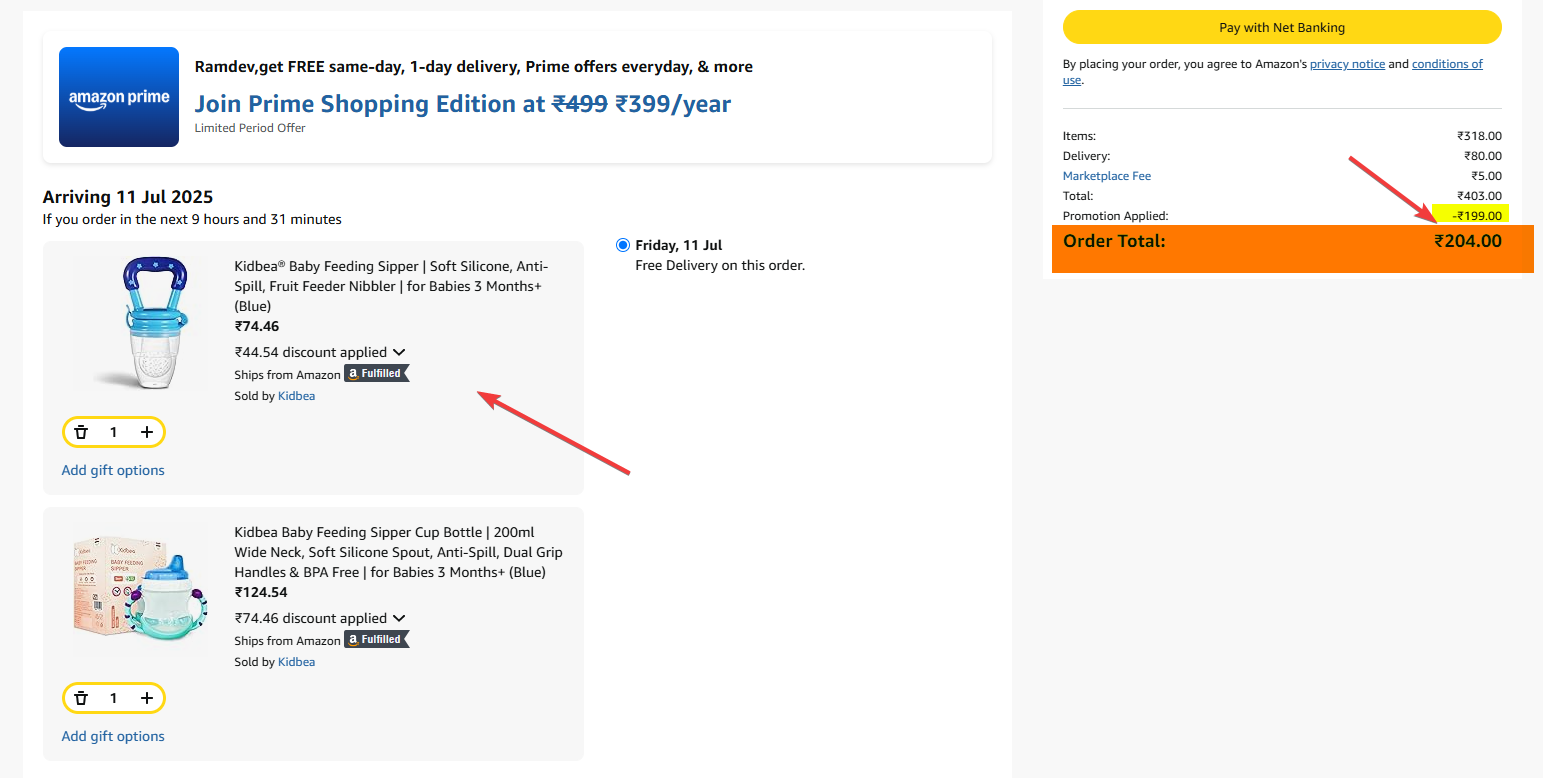This screenshot has height=778, width=1543.
Task: Click Promotion Applied -₹199.00 value
Action: [1477, 216]
